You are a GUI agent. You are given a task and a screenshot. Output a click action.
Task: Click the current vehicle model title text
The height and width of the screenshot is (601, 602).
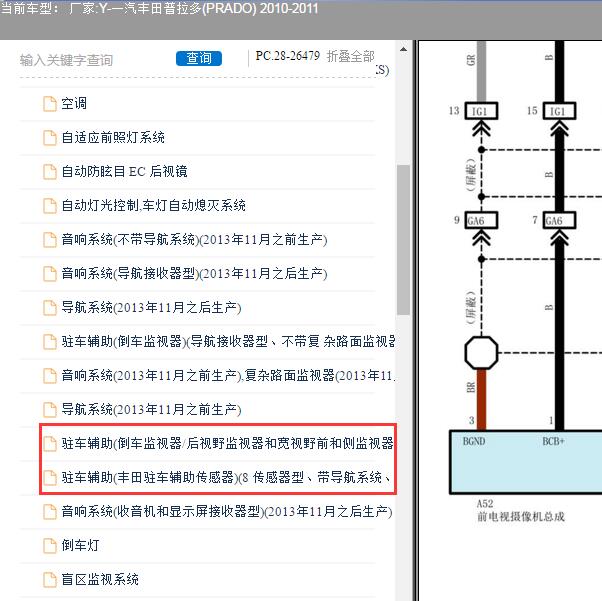[x=159, y=8]
